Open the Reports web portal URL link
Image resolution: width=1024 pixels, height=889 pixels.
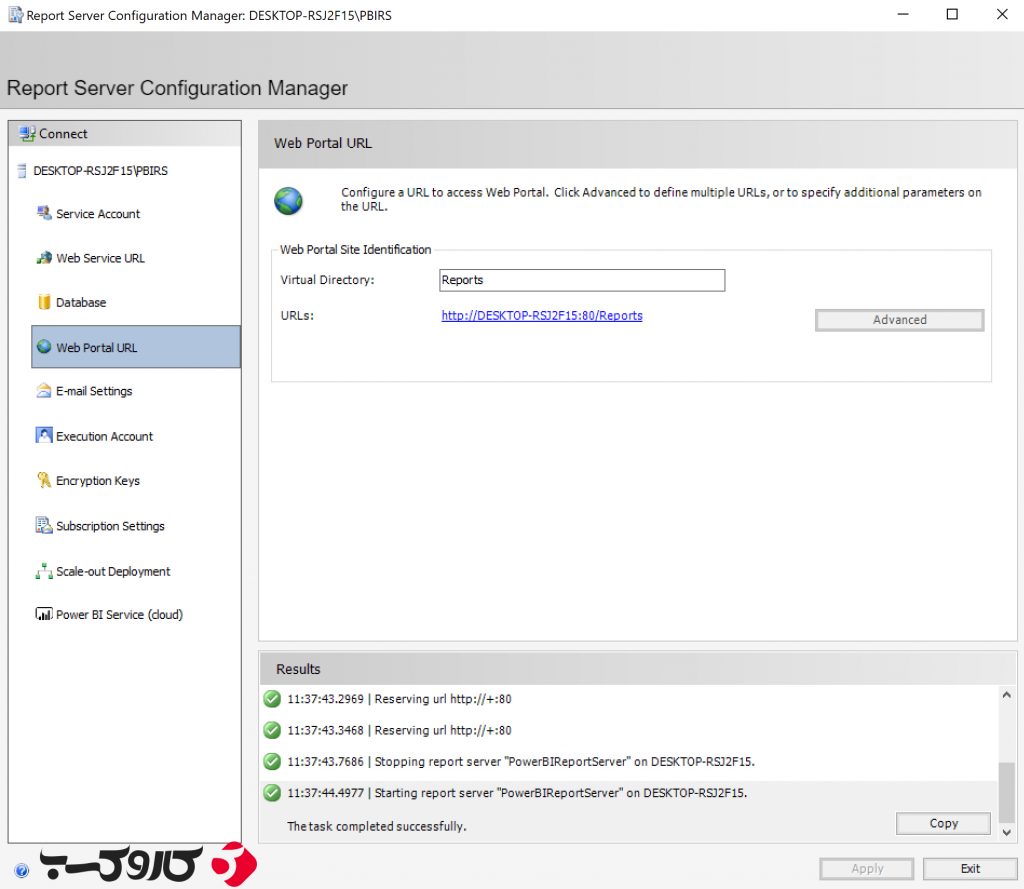(x=541, y=315)
